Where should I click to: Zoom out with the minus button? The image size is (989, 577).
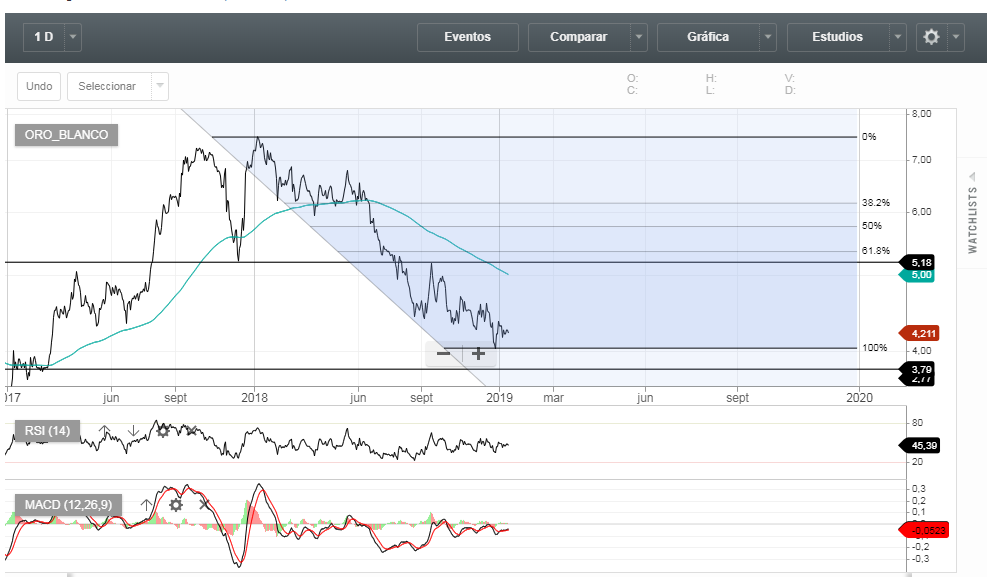(444, 353)
